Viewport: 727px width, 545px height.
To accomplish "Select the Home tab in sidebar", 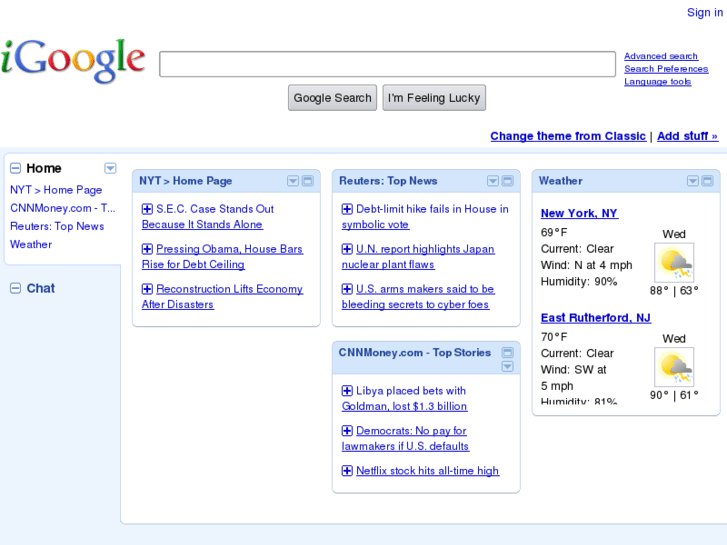I will [x=44, y=168].
